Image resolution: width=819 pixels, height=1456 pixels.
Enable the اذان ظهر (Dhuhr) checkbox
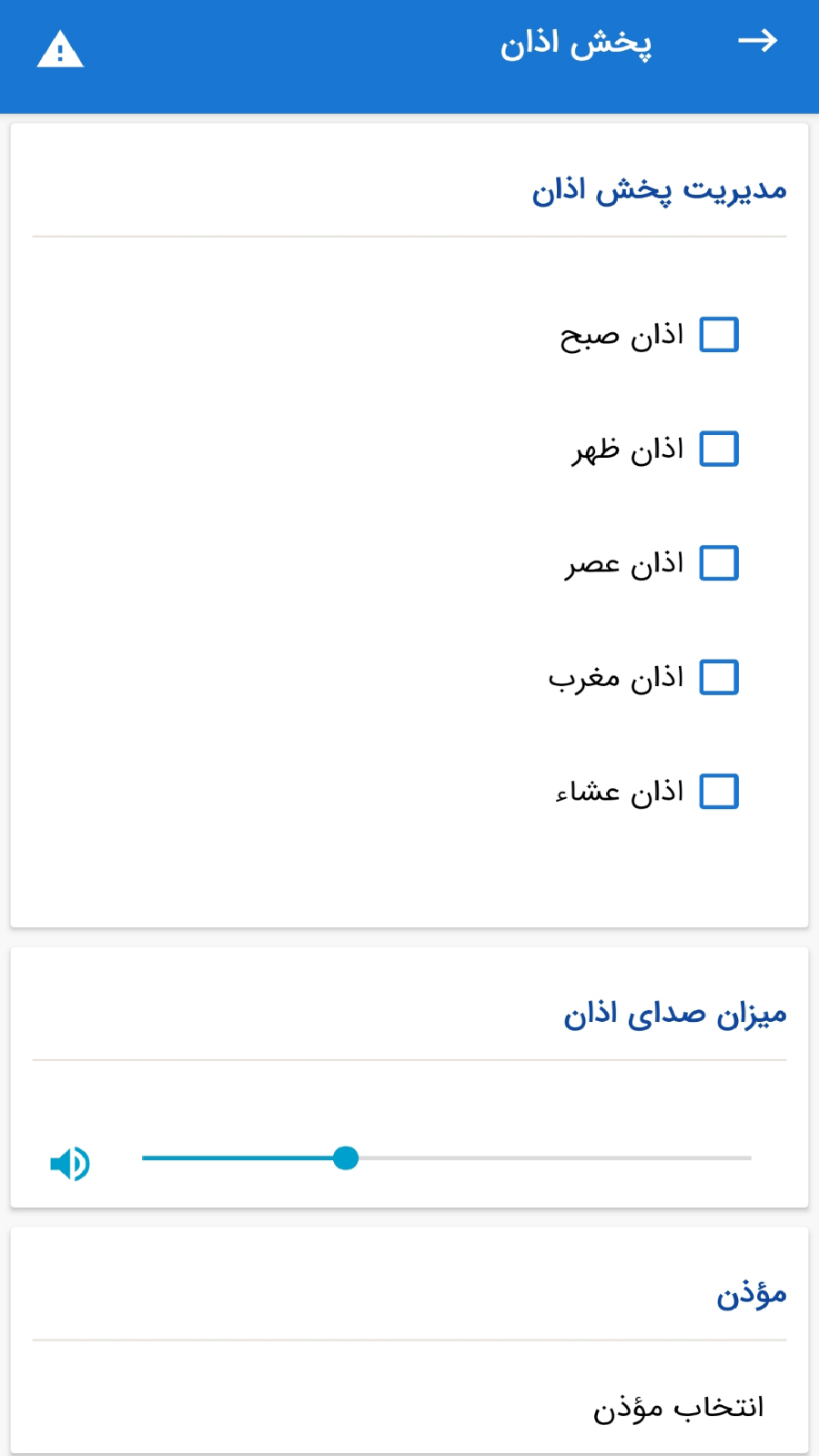(x=718, y=449)
